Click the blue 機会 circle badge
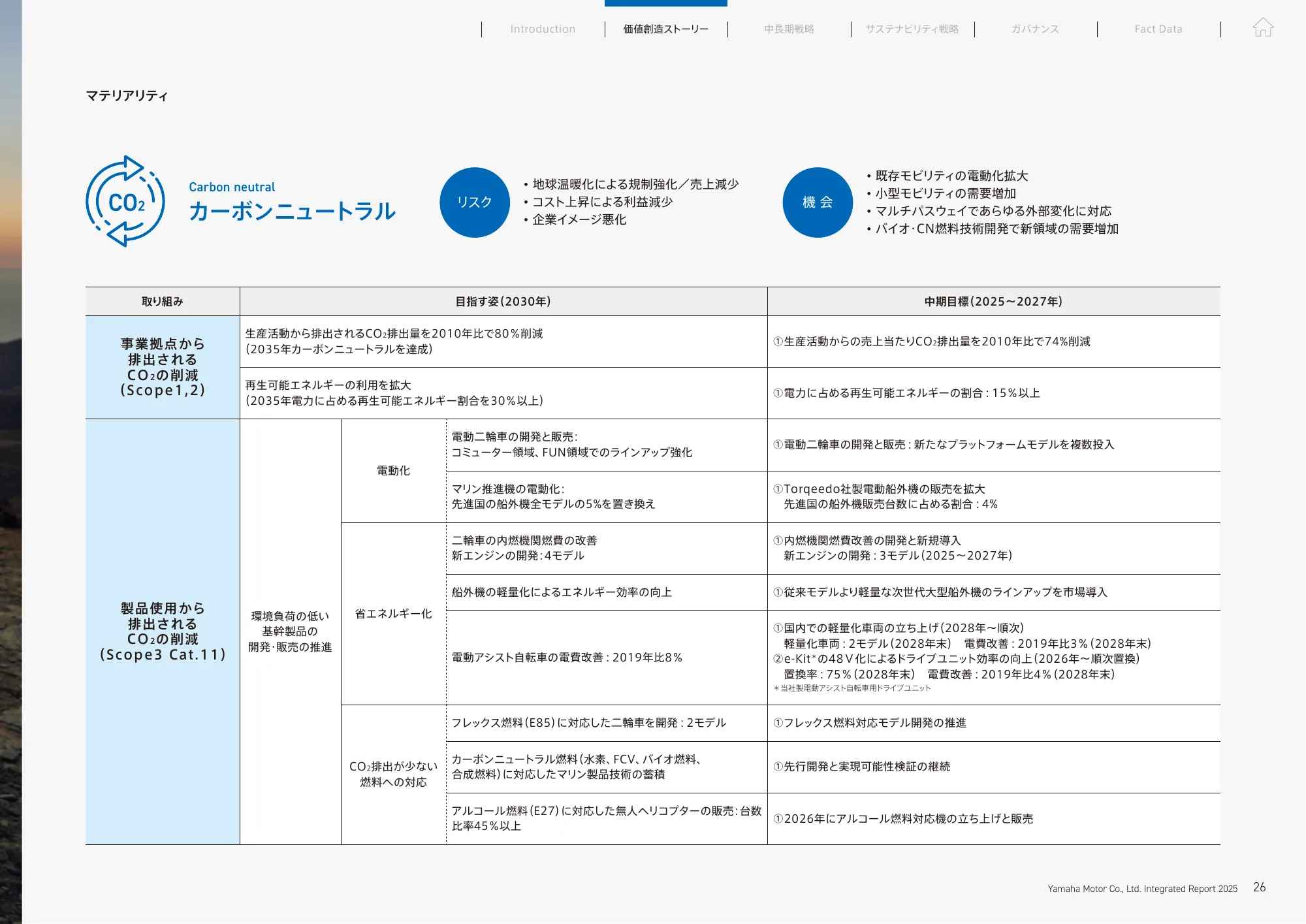Viewport: 1306px width, 924px height. point(817,202)
